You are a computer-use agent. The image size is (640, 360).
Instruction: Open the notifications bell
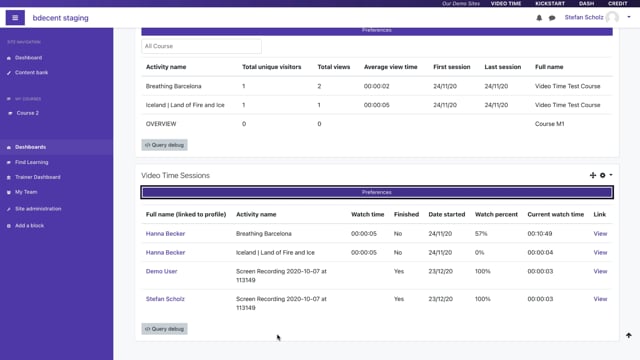pyautogui.click(x=539, y=18)
